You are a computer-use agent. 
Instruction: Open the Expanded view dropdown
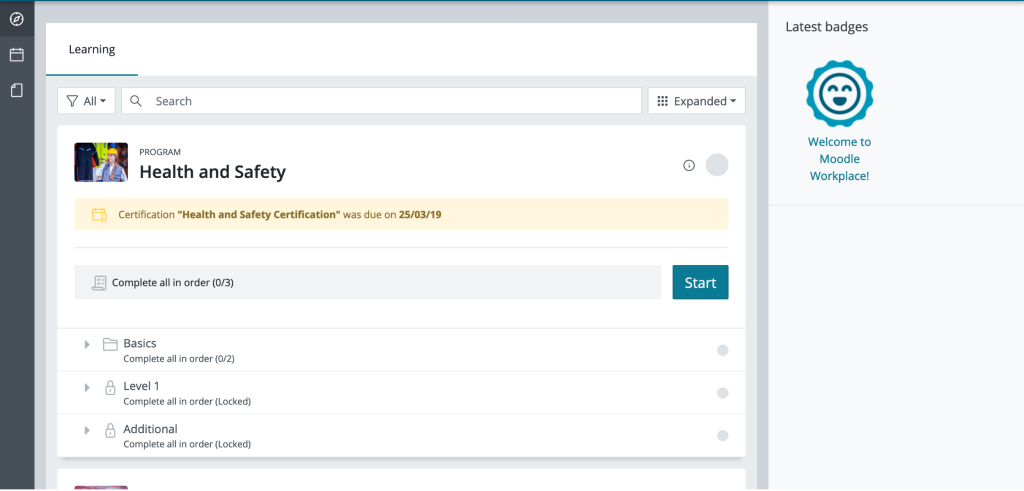(696, 101)
